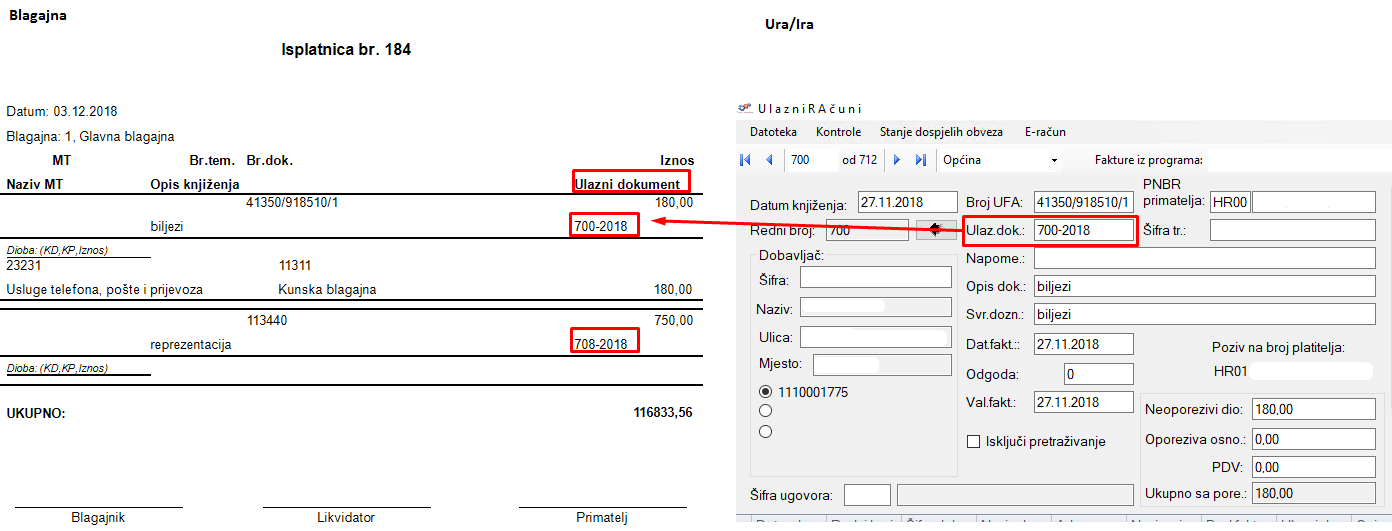Go to the first record
Screen dimensions: 1392x531
pyautogui.click(x=745, y=160)
